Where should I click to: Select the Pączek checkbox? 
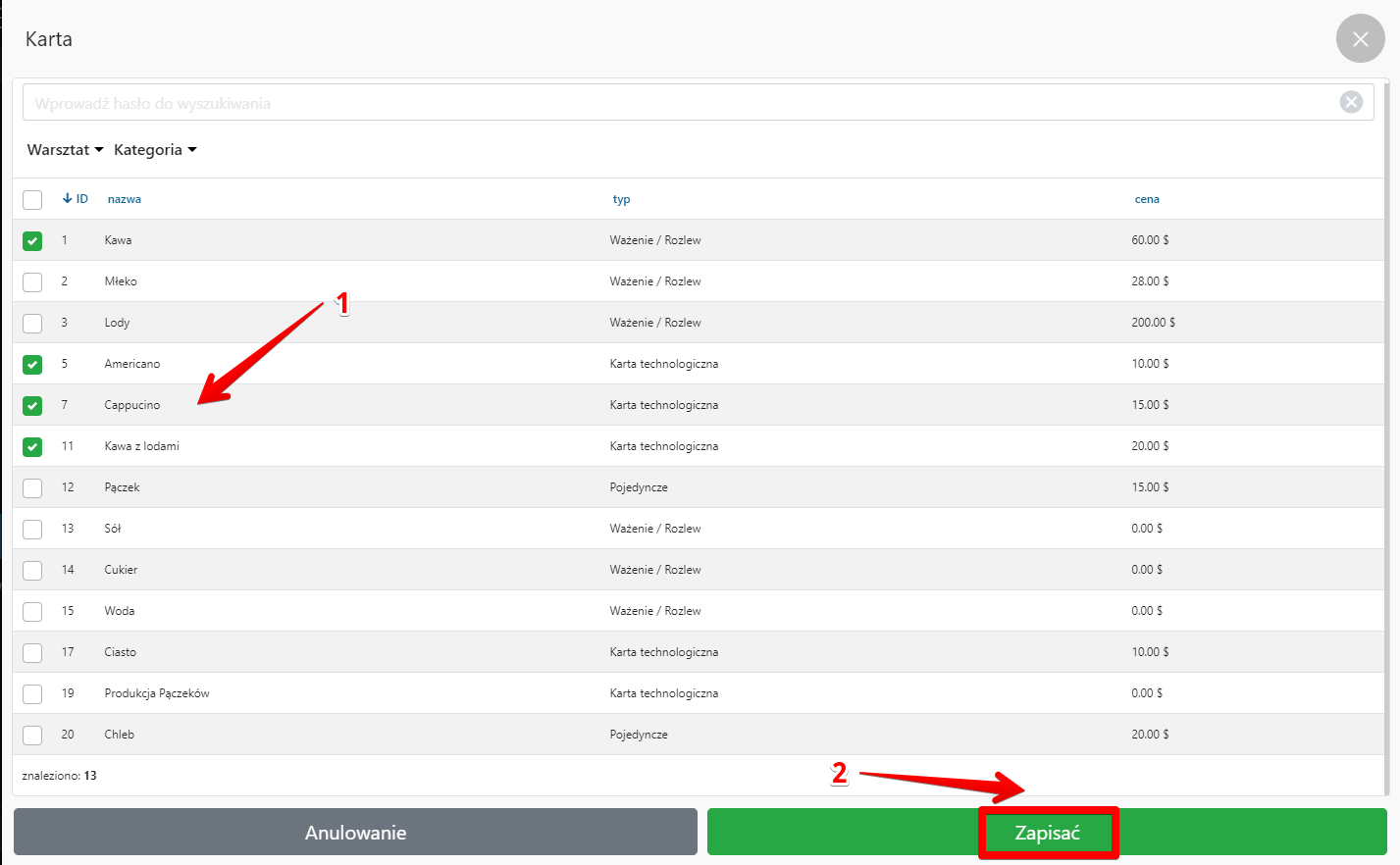pos(32,487)
